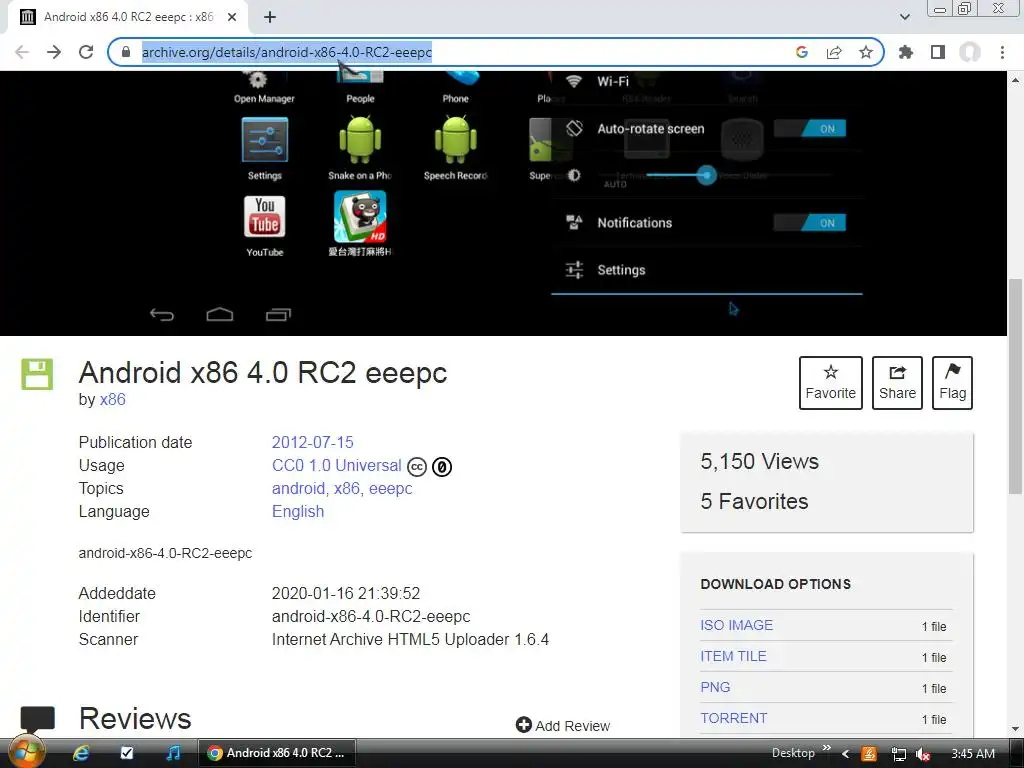
Task: Click the Reviews speech bubble icon
Action: tap(37, 719)
